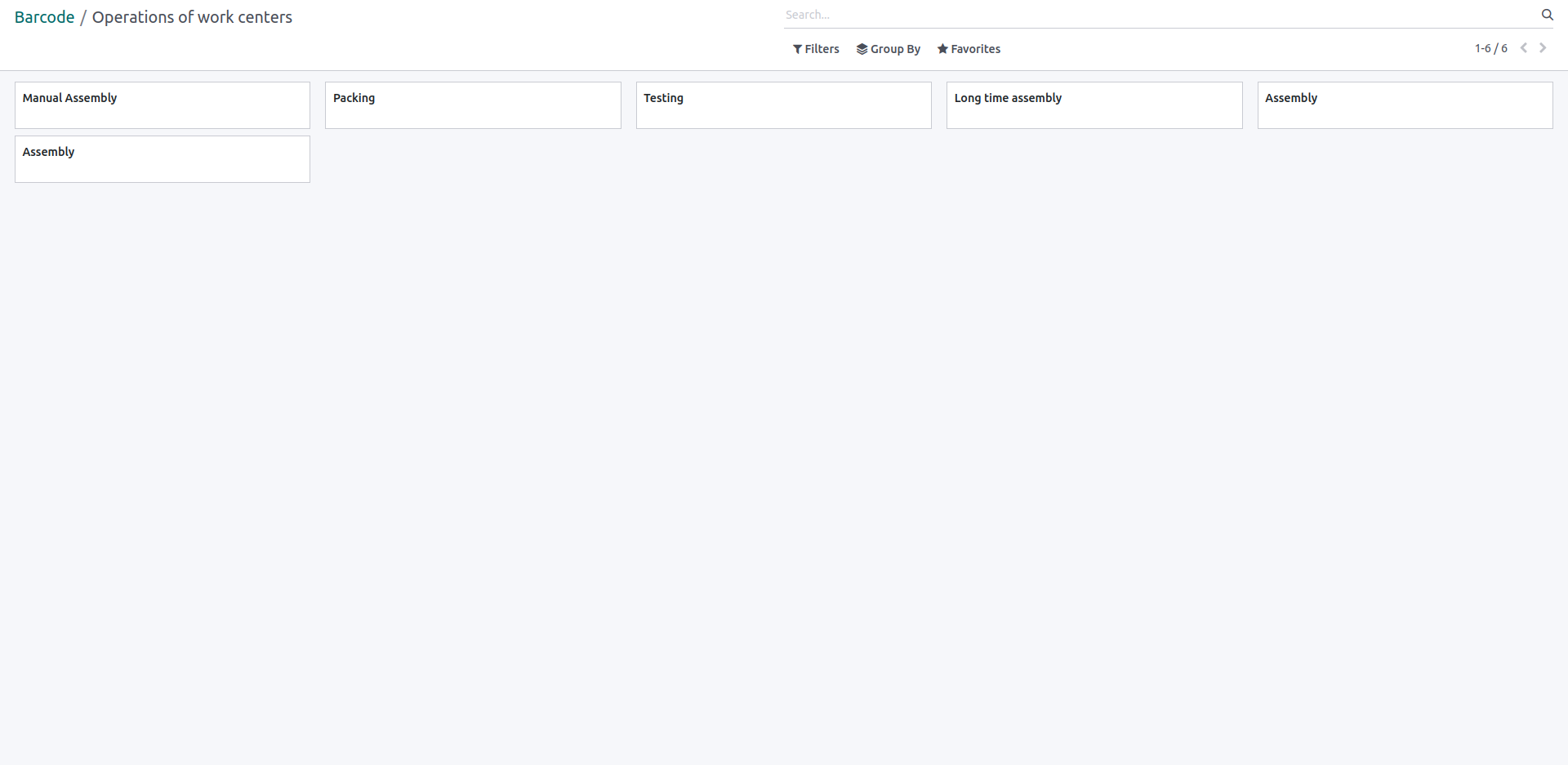Open the Assembly card below Manual Assembly
This screenshot has height=765, width=1568.
163,159
